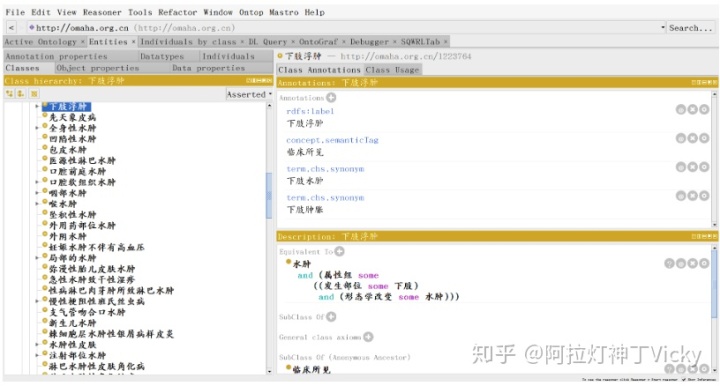Explain the Equivalent To axiom with ? icon
Image resolution: width=720 pixels, height=386 pixels.
tap(669, 263)
